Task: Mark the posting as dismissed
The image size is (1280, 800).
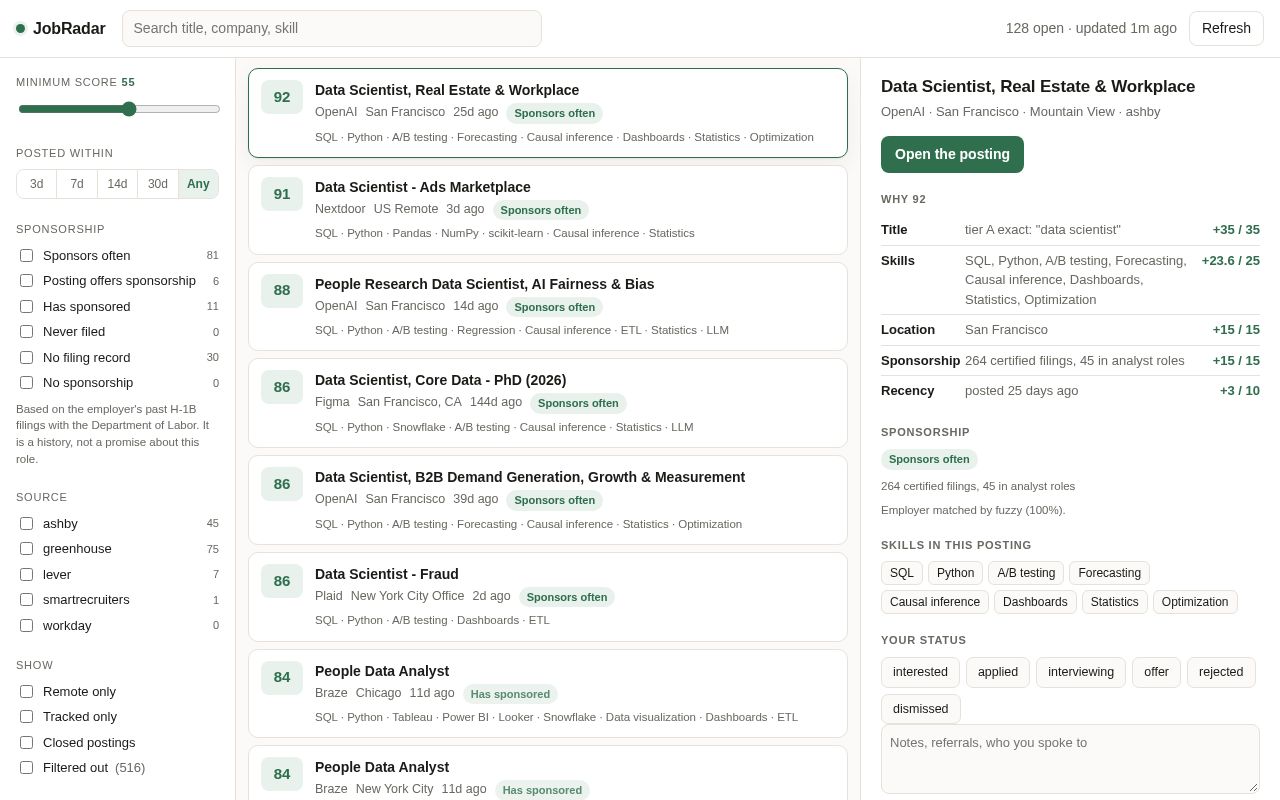Action: coord(921,709)
